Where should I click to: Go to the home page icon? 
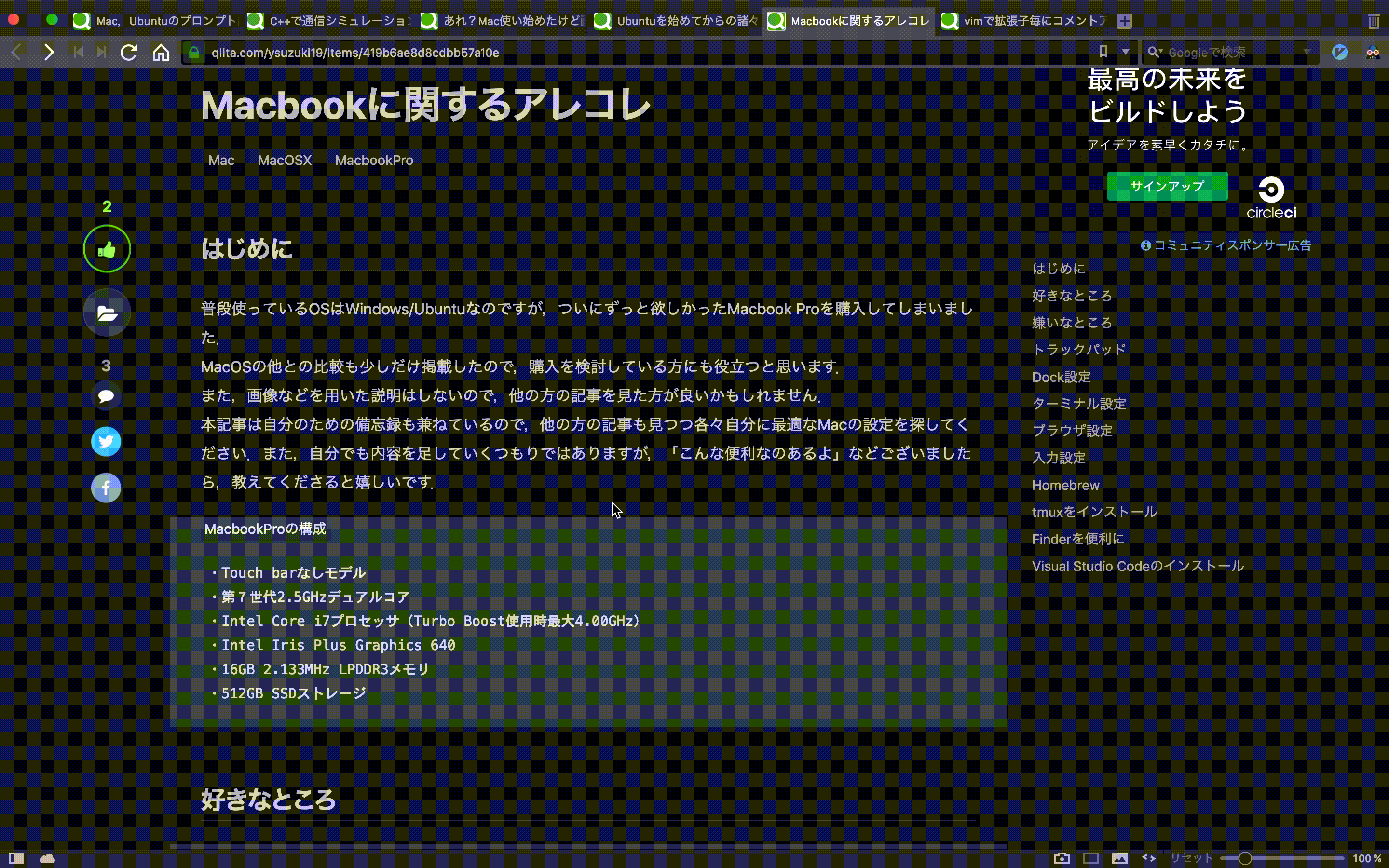161,53
